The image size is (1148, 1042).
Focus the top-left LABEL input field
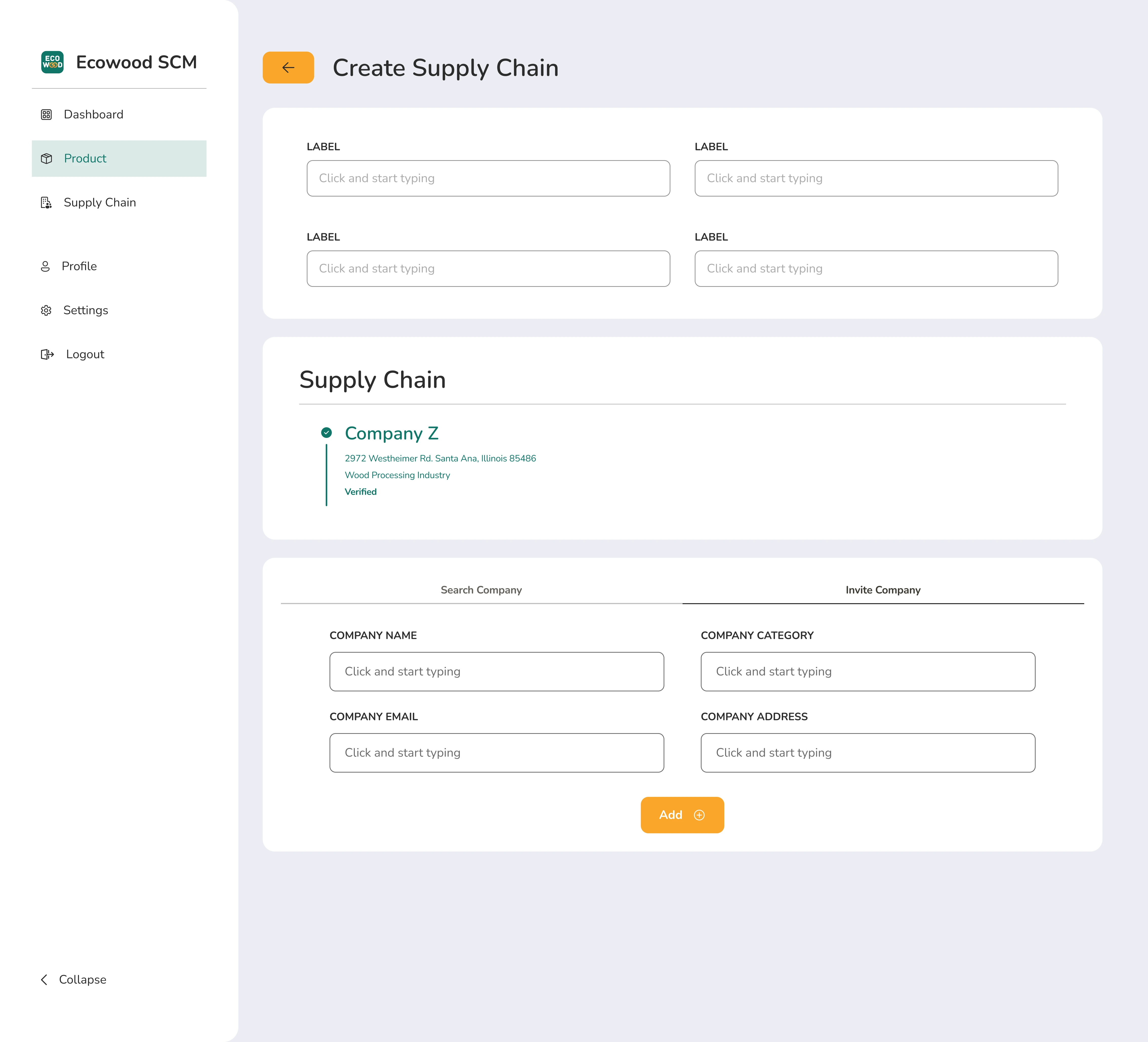tap(488, 178)
